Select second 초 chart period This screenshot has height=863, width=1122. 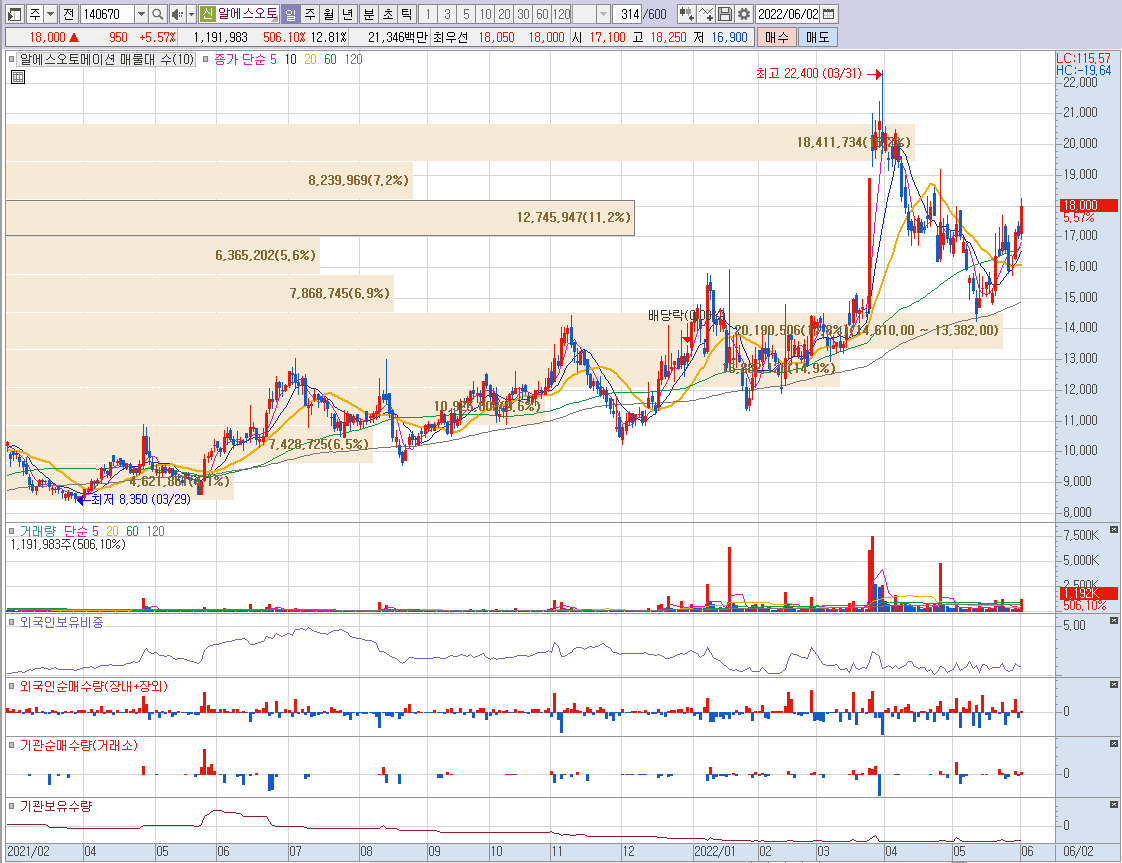click(387, 14)
